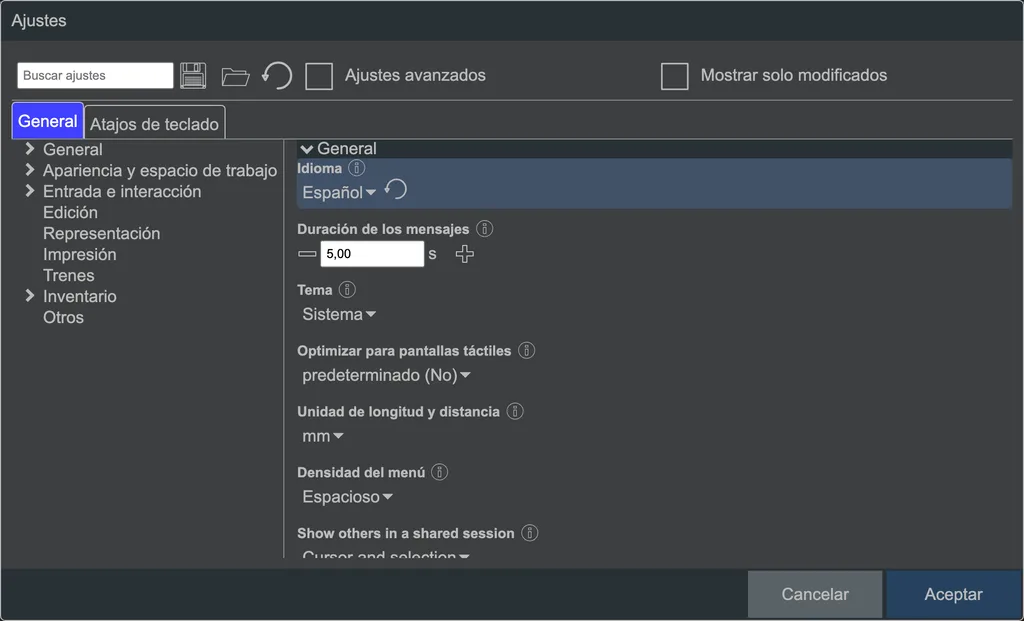Decrease message duration with the minus icon
Screen dimensions: 1024x621
[307, 253]
